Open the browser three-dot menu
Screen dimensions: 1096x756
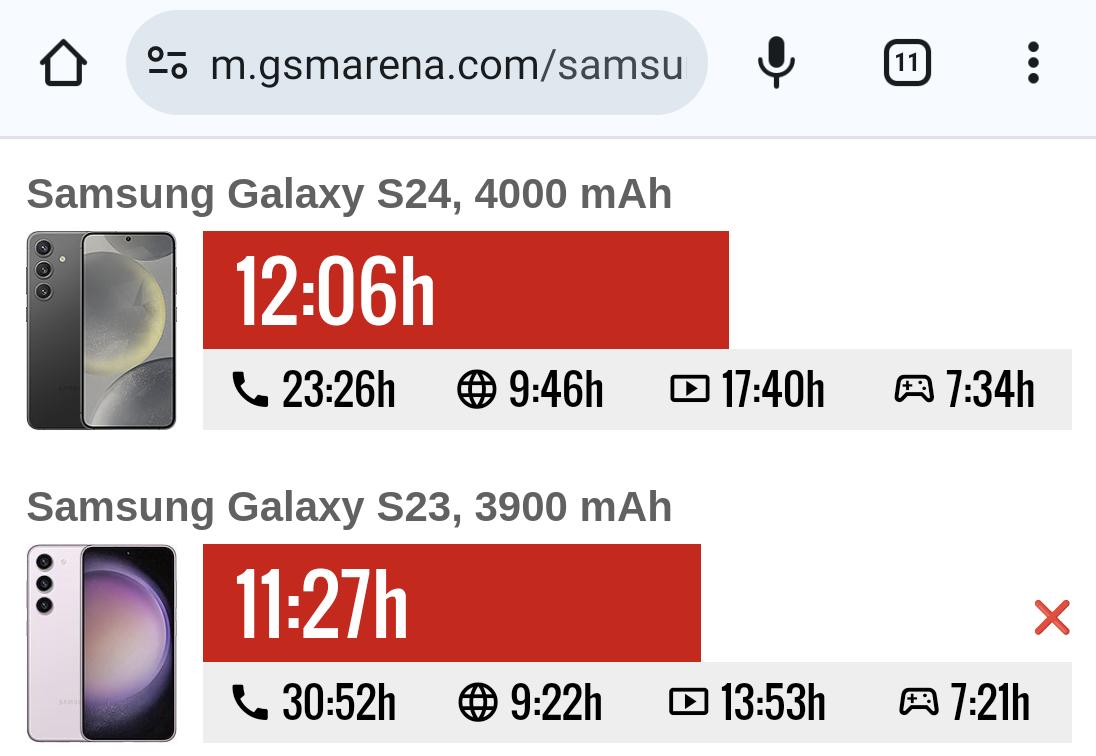(x=1033, y=64)
